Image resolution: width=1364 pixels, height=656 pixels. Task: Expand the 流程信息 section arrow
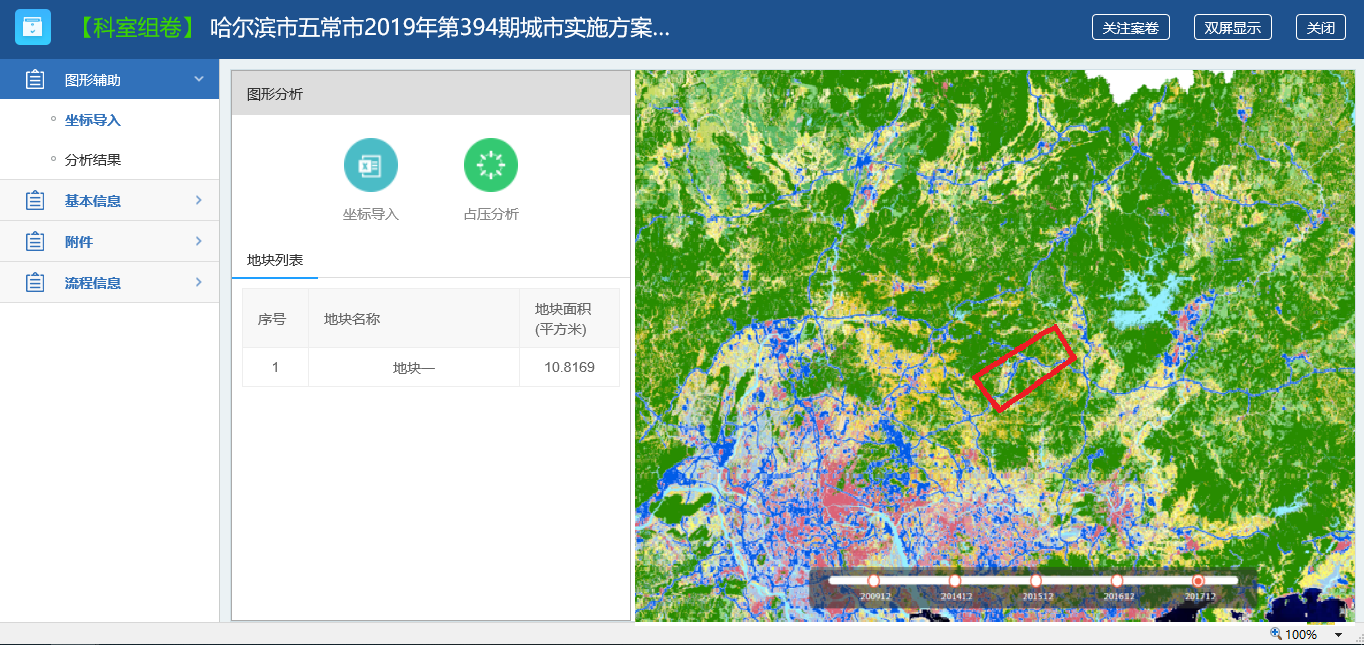(199, 283)
